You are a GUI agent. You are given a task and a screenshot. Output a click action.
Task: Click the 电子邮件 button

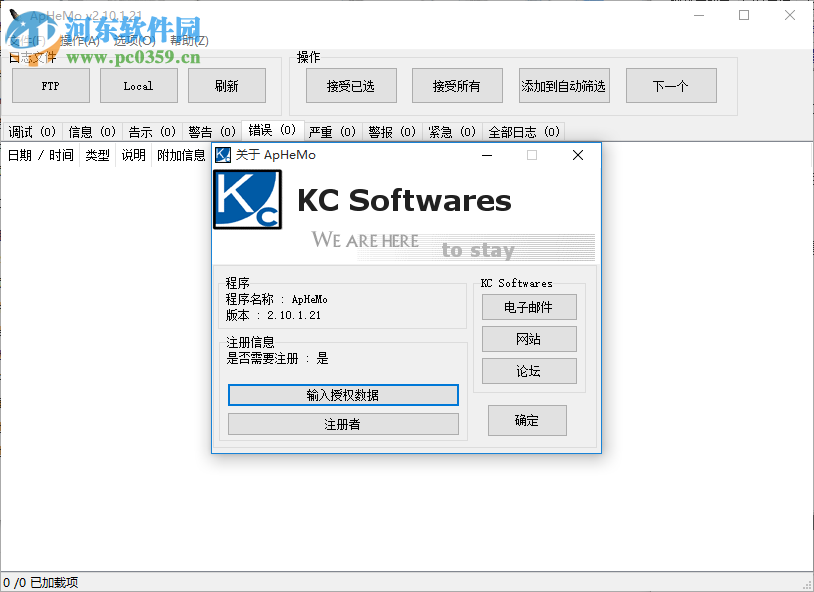tap(529, 307)
